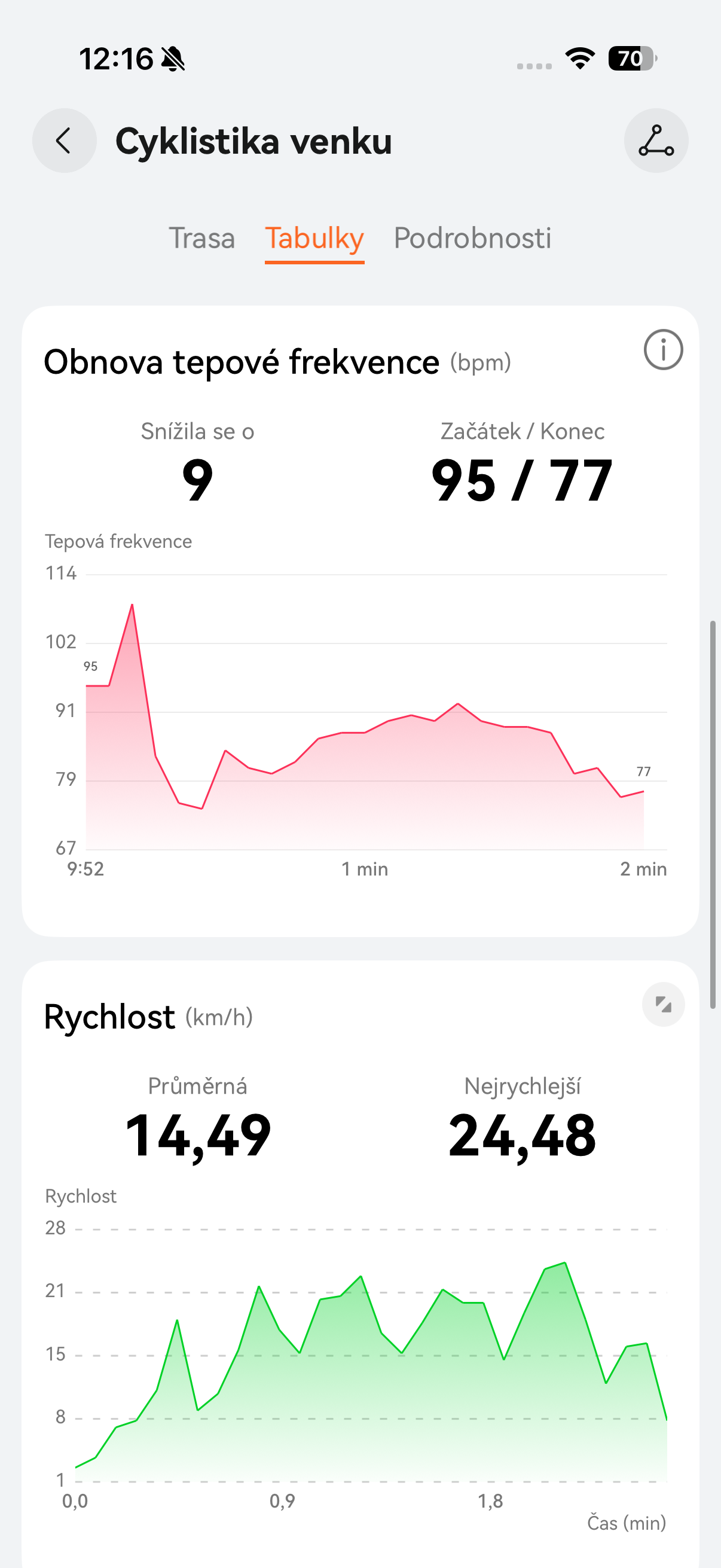The image size is (721, 1568).
Task: Tap the Snížila se o value 9
Action: pyautogui.click(x=198, y=481)
